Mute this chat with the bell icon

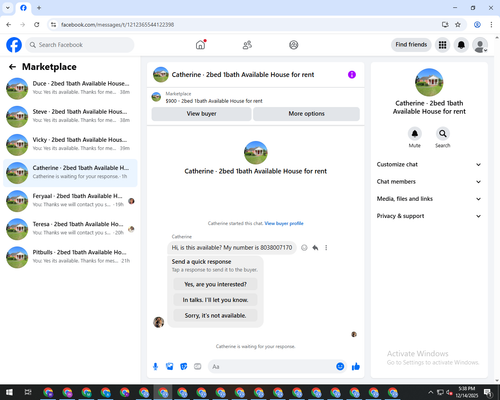coord(414,134)
